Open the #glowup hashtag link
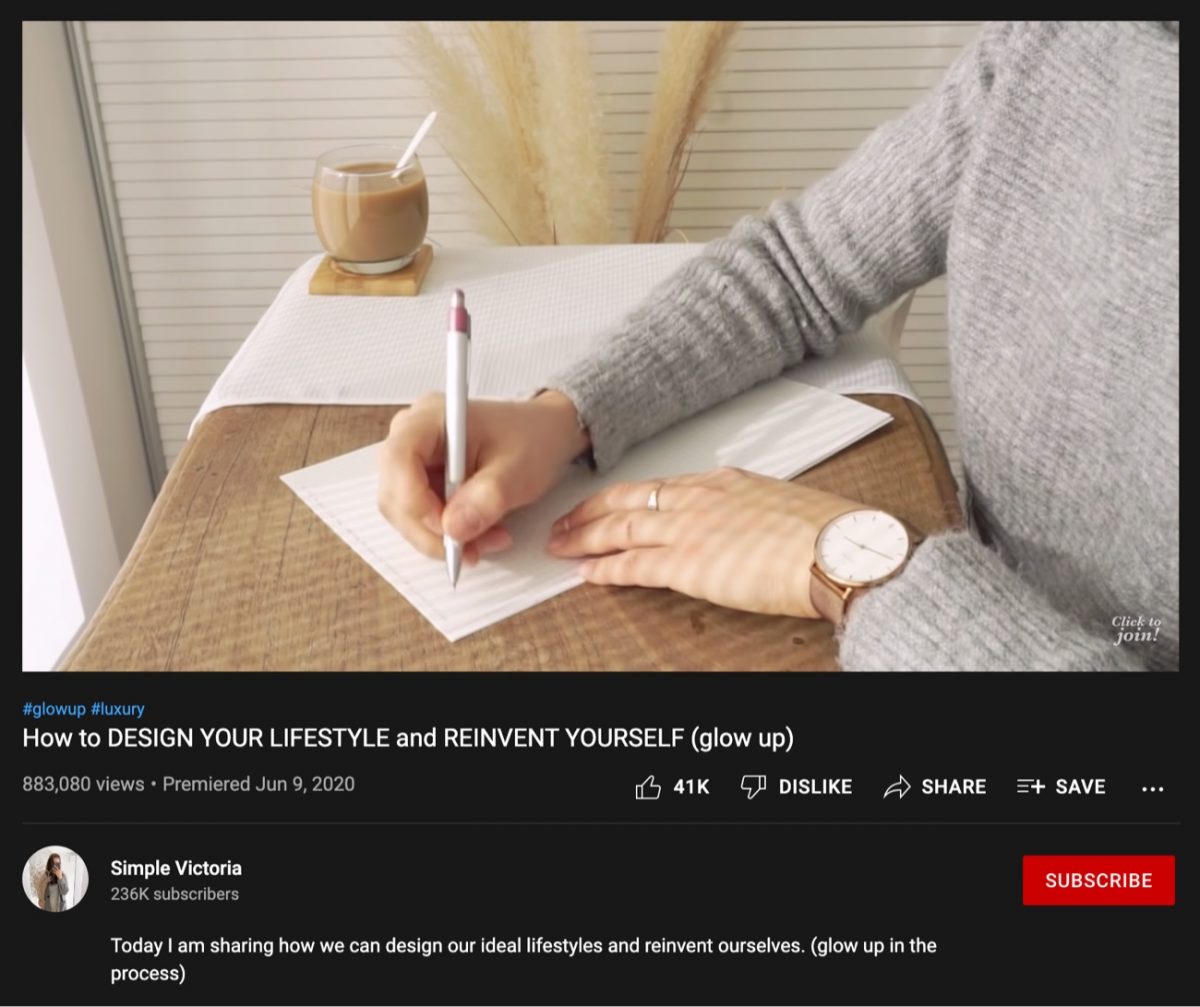The image size is (1200, 1007). pyautogui.click(x=54, y=709)
